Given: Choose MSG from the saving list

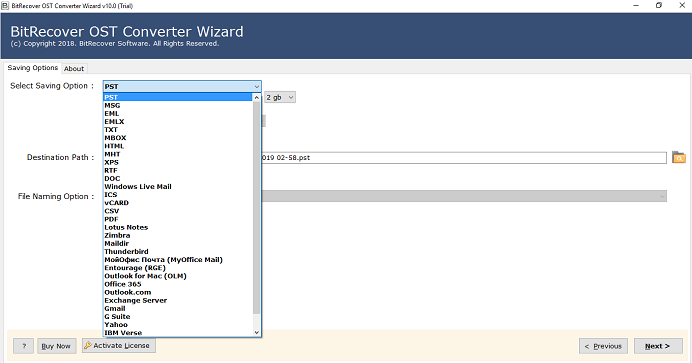Looking at the screenshot, I should [177, 105].
